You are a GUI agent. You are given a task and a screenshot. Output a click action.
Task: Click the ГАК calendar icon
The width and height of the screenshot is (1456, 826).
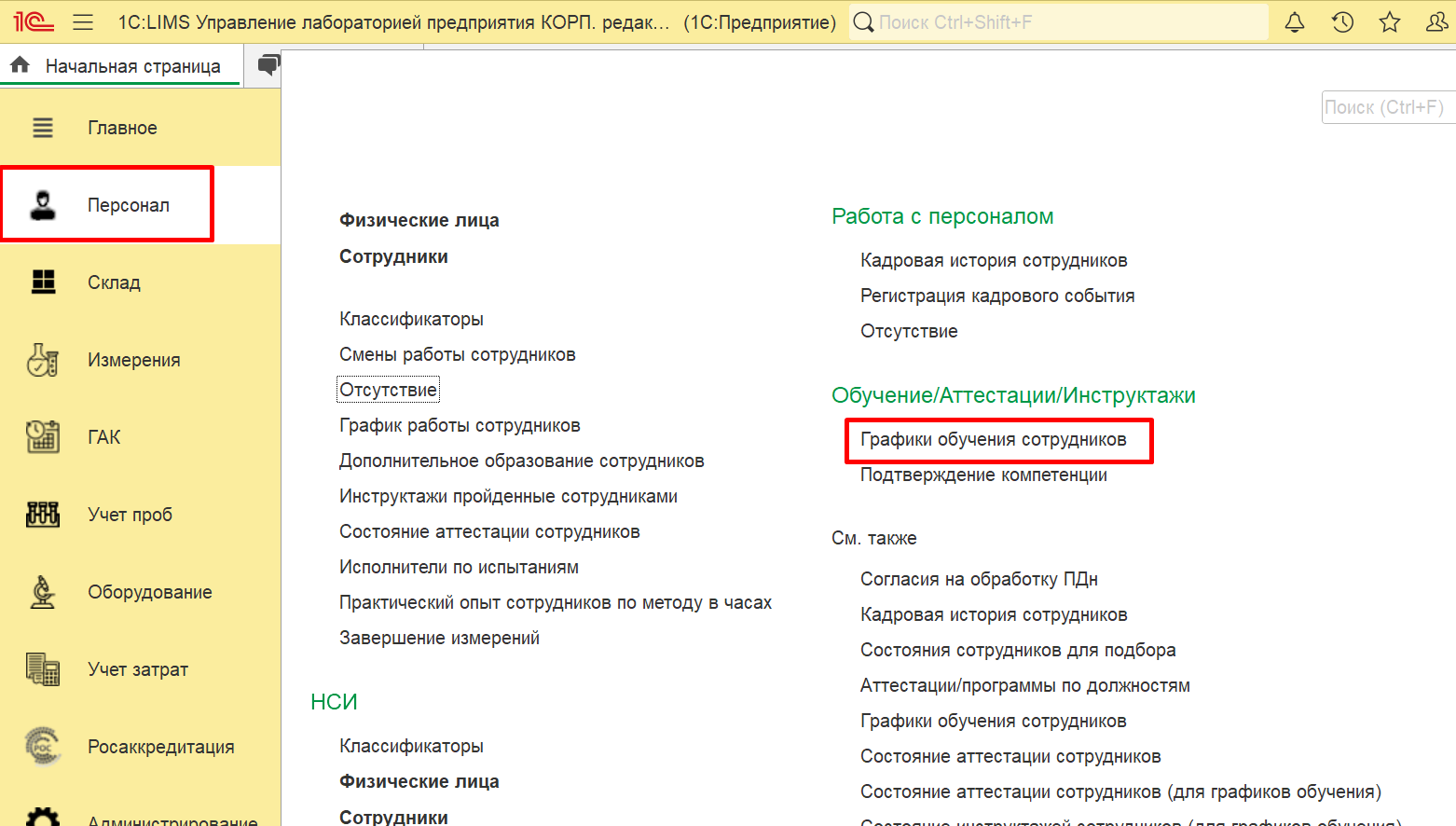(x=43, y=437)
